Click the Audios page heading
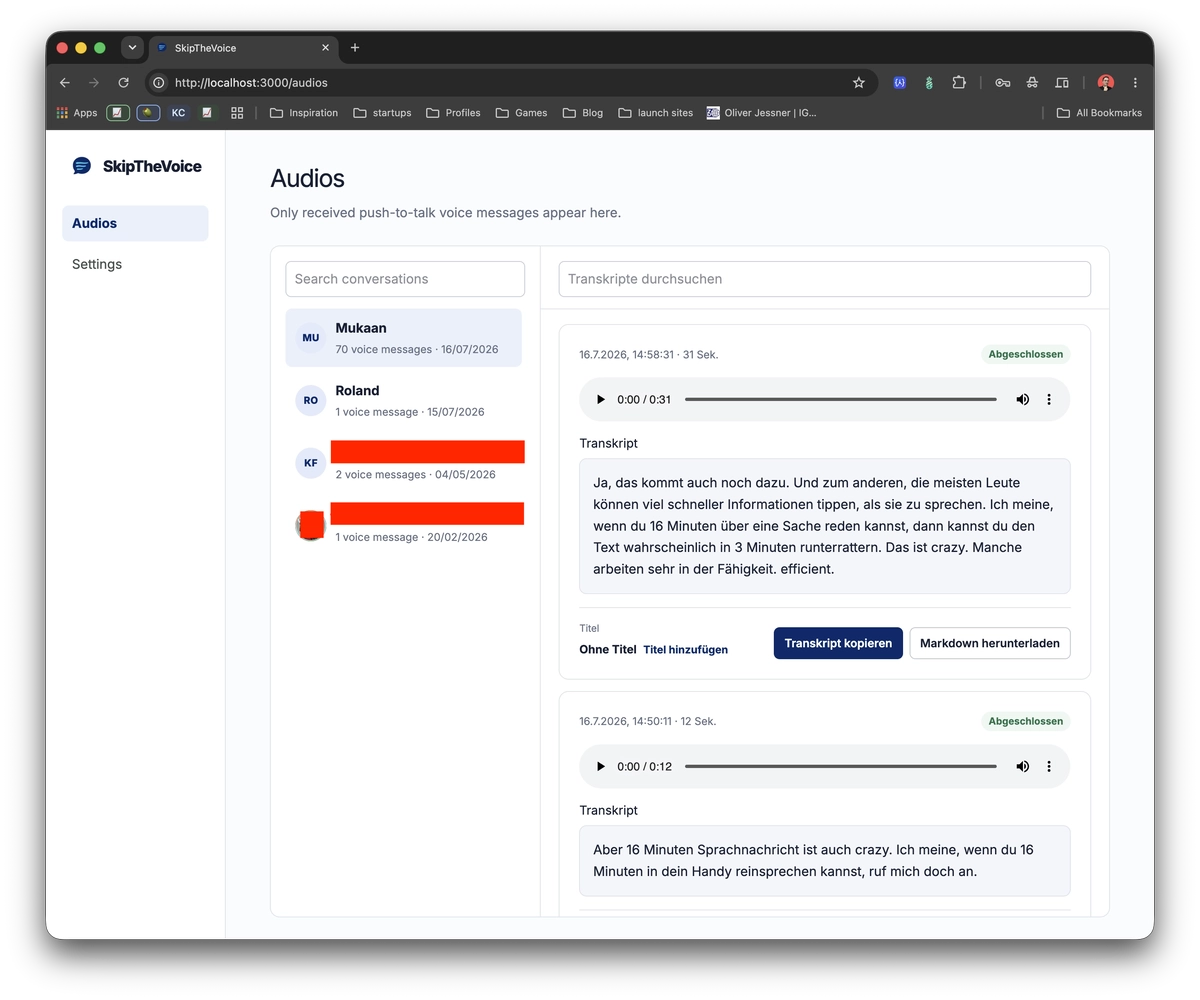 point(307,179)
